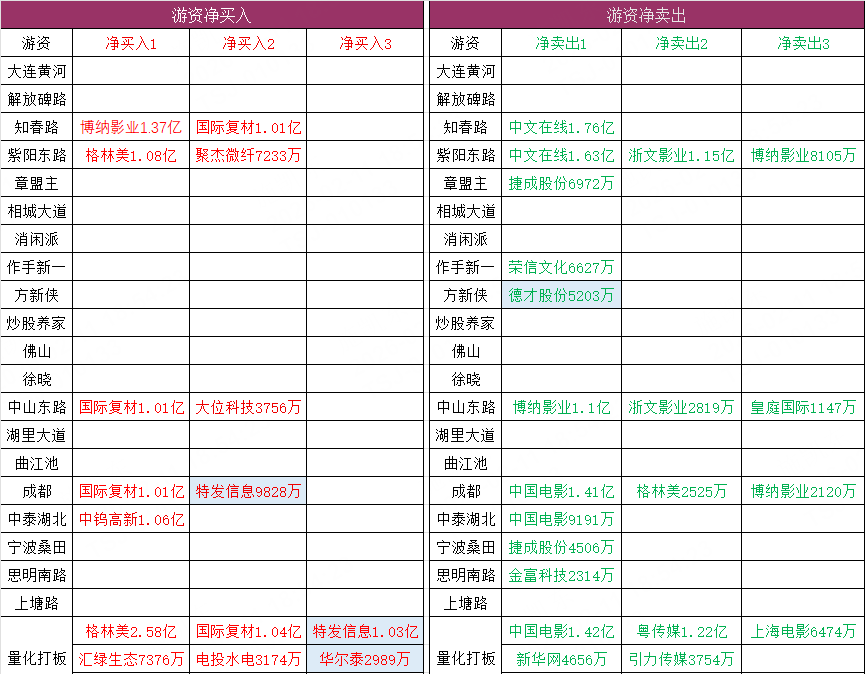
Task: Click cell 中文在线1.76亿
Action: (x=561, y=127)
